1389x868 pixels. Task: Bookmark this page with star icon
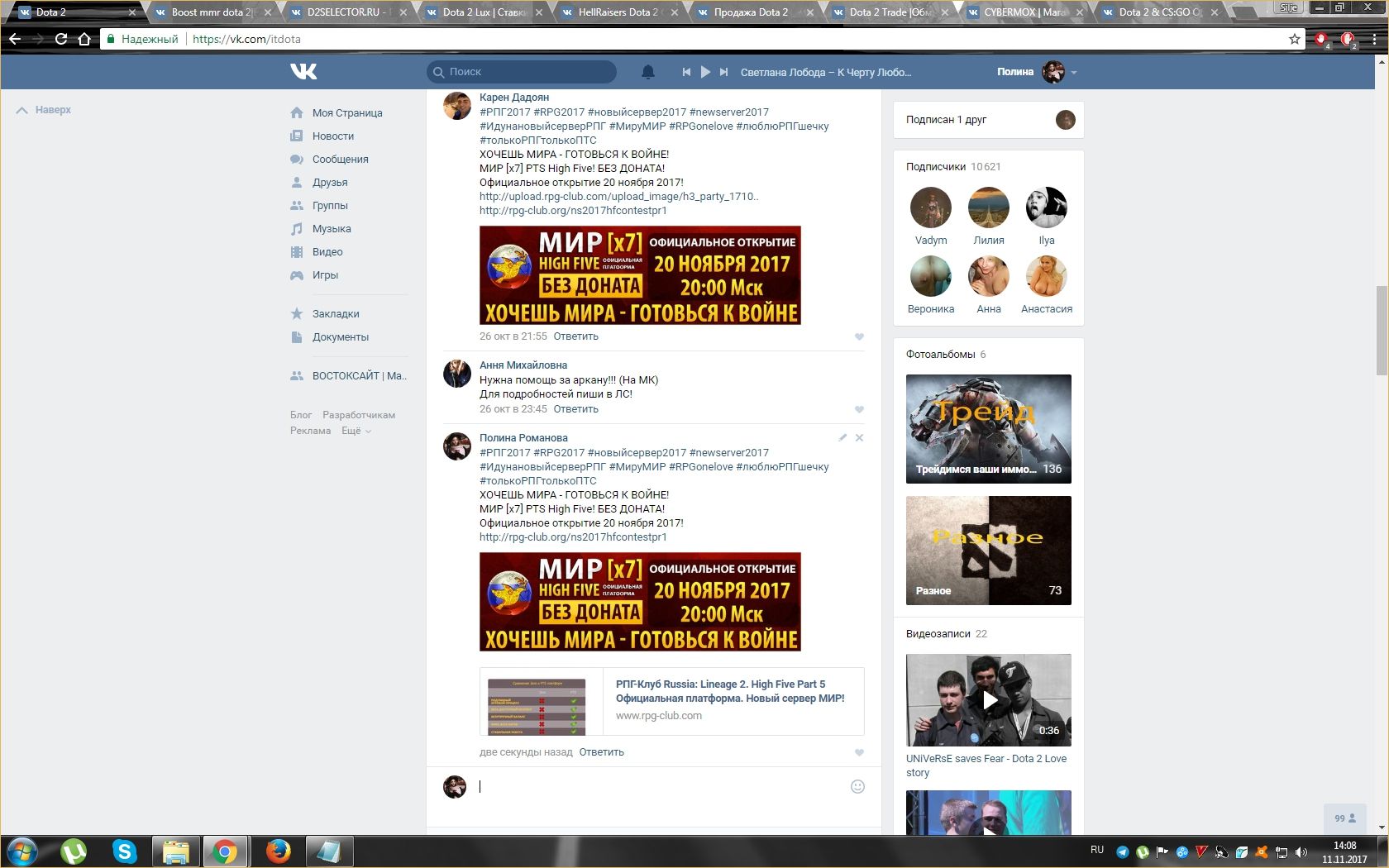1295,39
